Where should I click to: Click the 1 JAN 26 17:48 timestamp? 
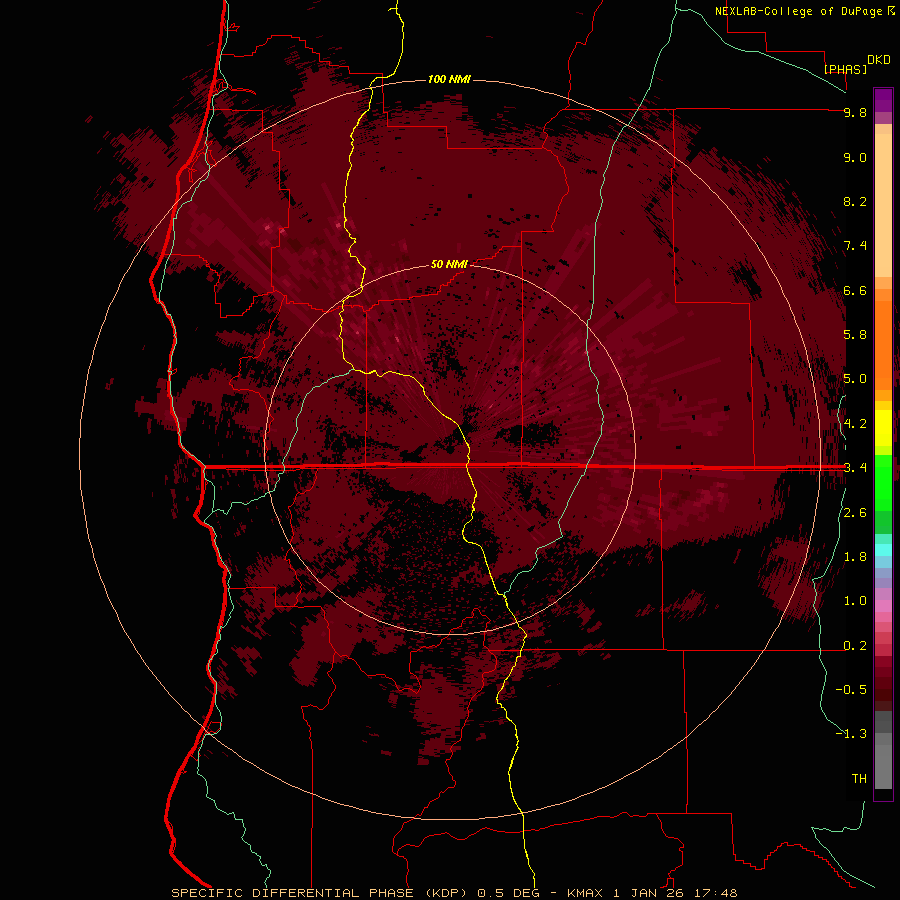675,893
